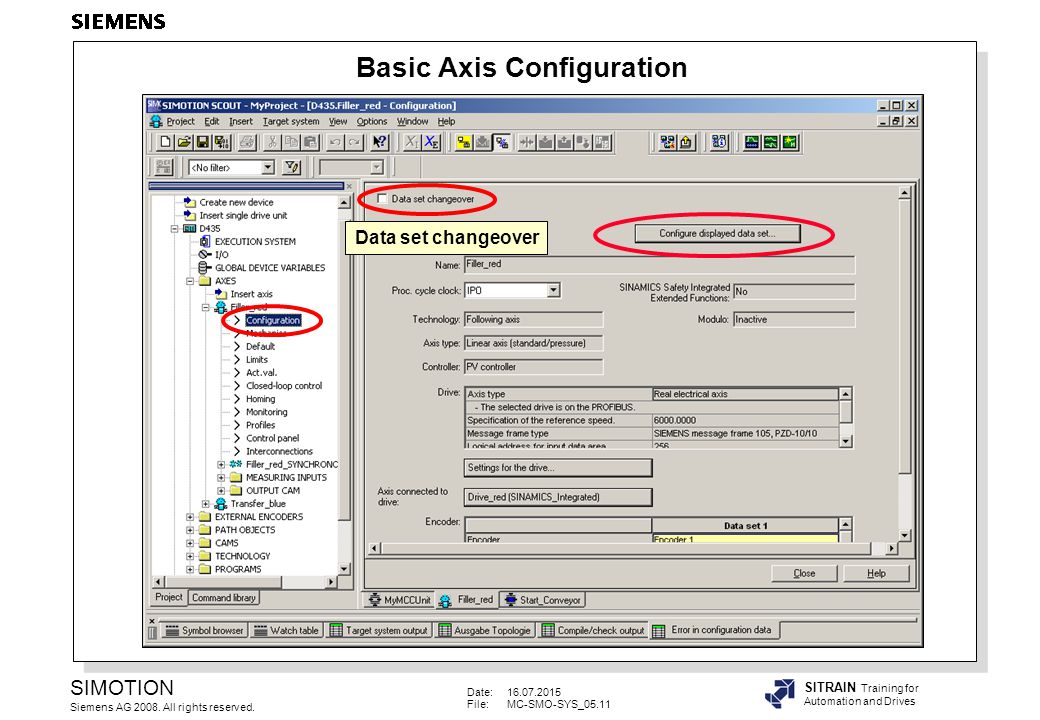
Task: Open the No filter dropdown
Action: coord(267,168)
